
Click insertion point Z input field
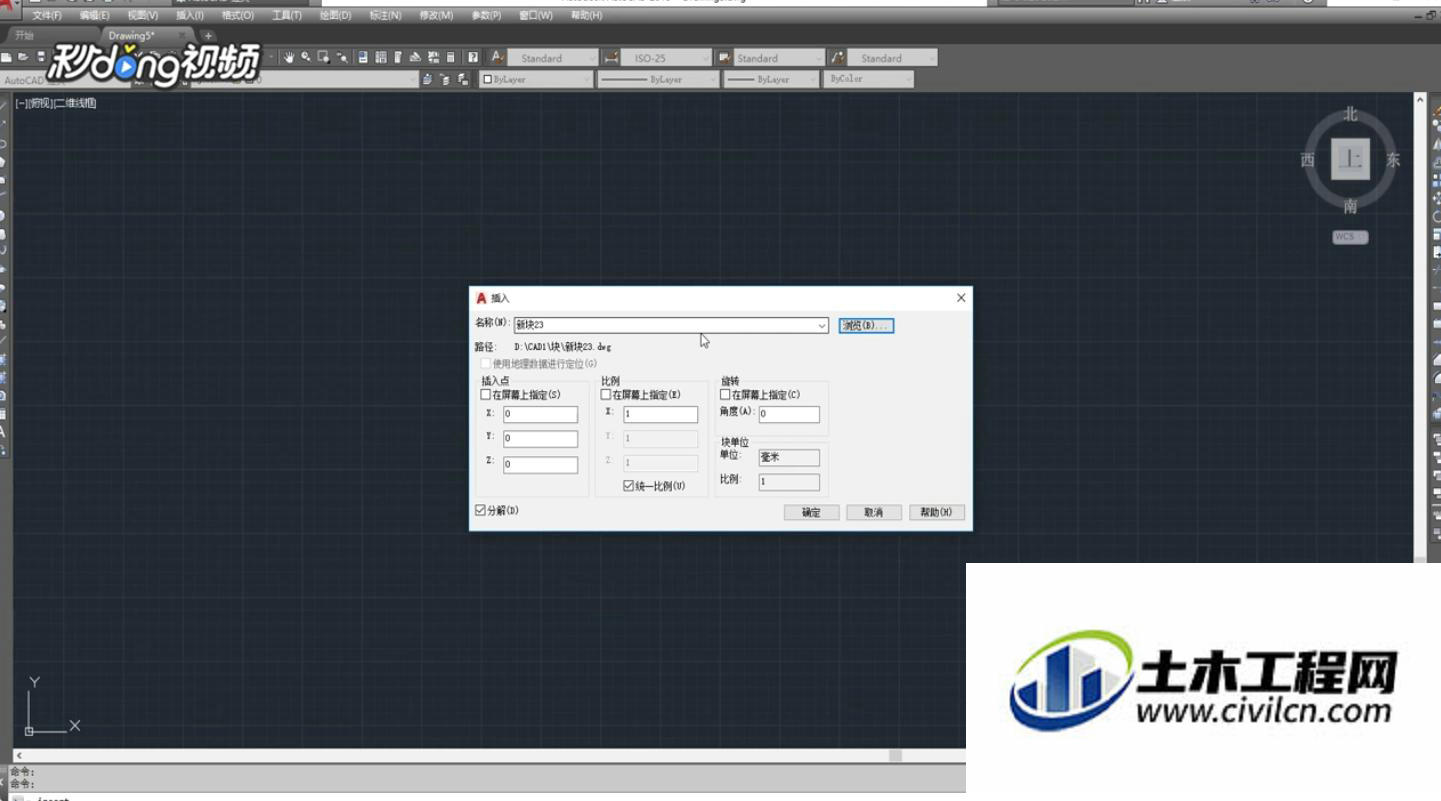tap(540, 465)
